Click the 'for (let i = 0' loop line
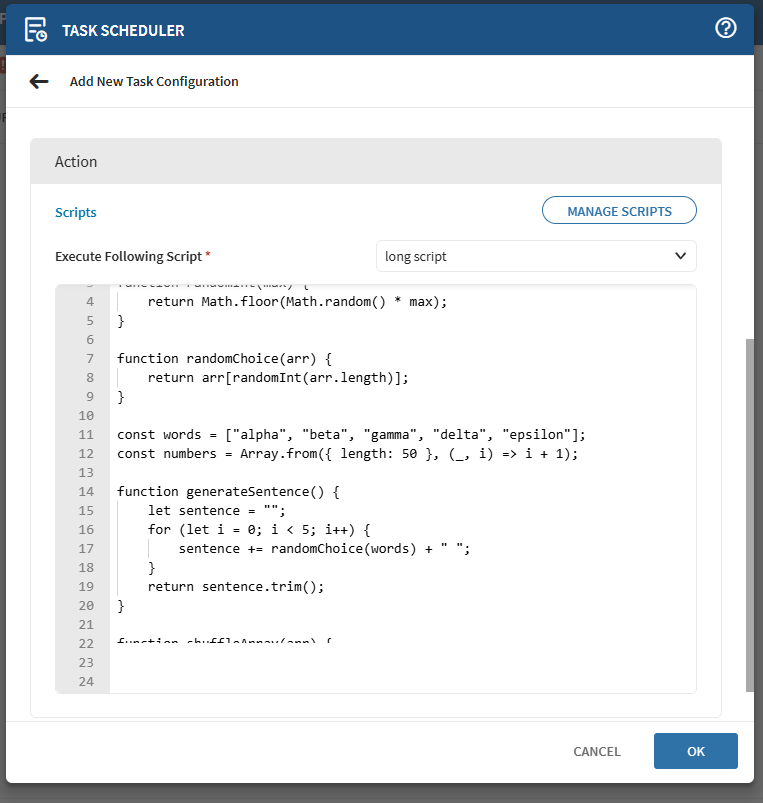The height and width of the screenshot is (803, 763). tap(259, 530)
